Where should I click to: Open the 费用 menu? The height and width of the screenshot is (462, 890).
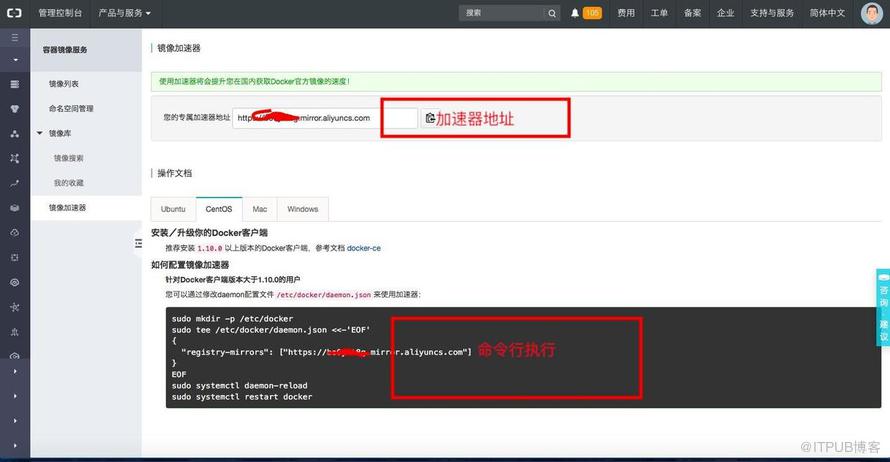click(626, 12)
